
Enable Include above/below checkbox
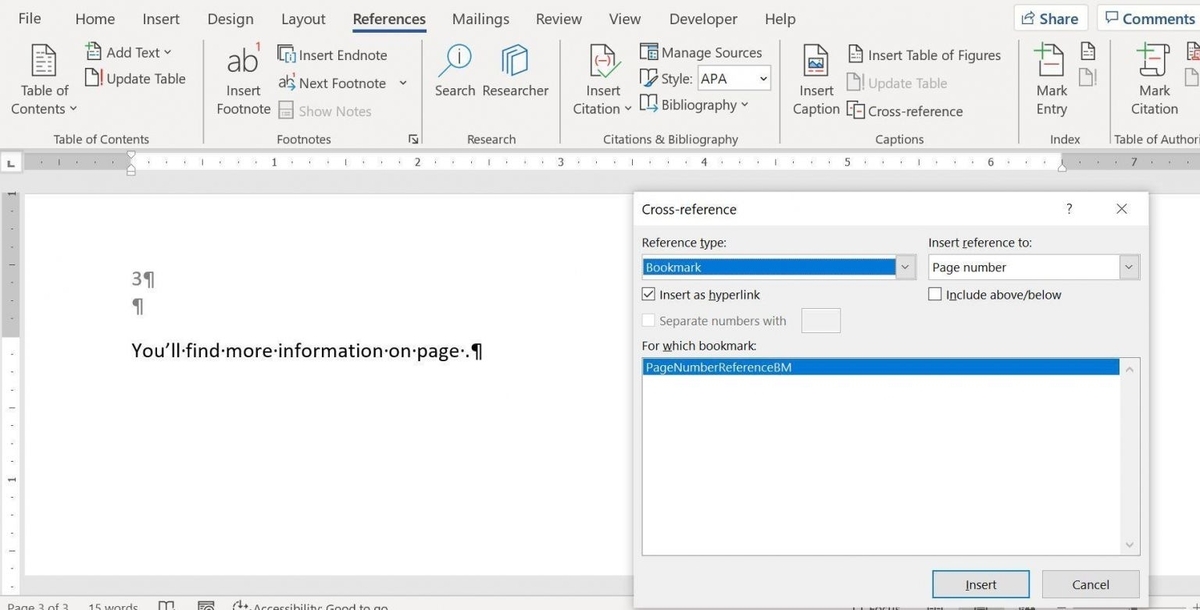pyautogui.click(x=935, y=295)
